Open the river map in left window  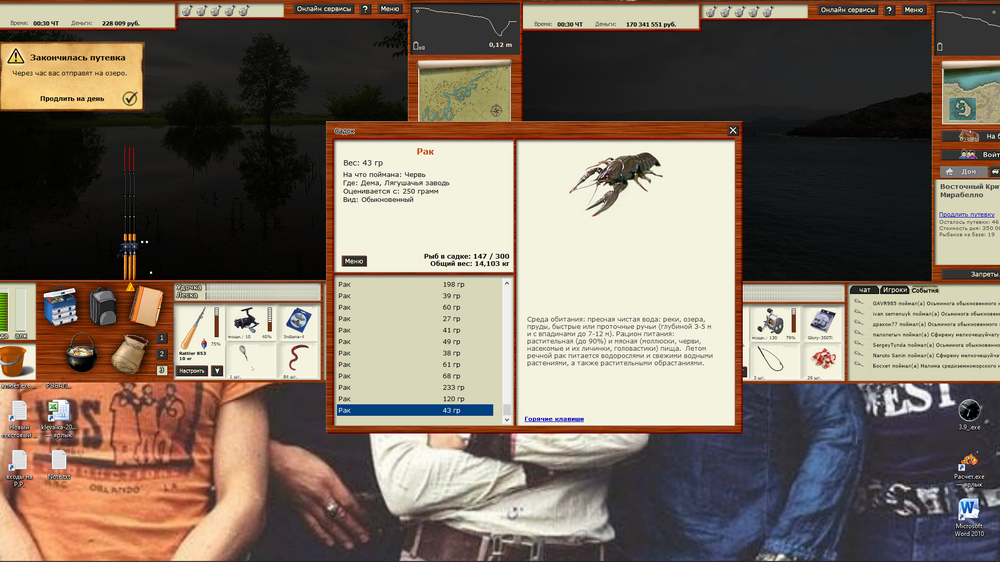(464, 92)
